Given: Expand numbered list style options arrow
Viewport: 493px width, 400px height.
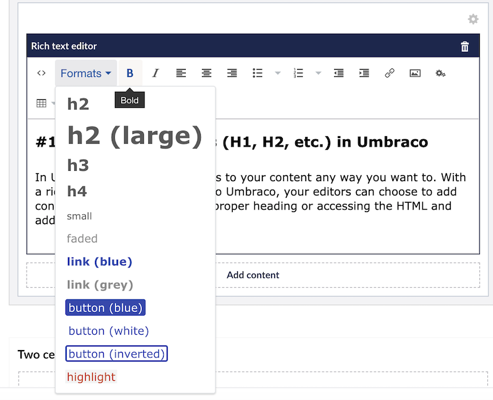Looking at the screenshot, I should 318,73.
